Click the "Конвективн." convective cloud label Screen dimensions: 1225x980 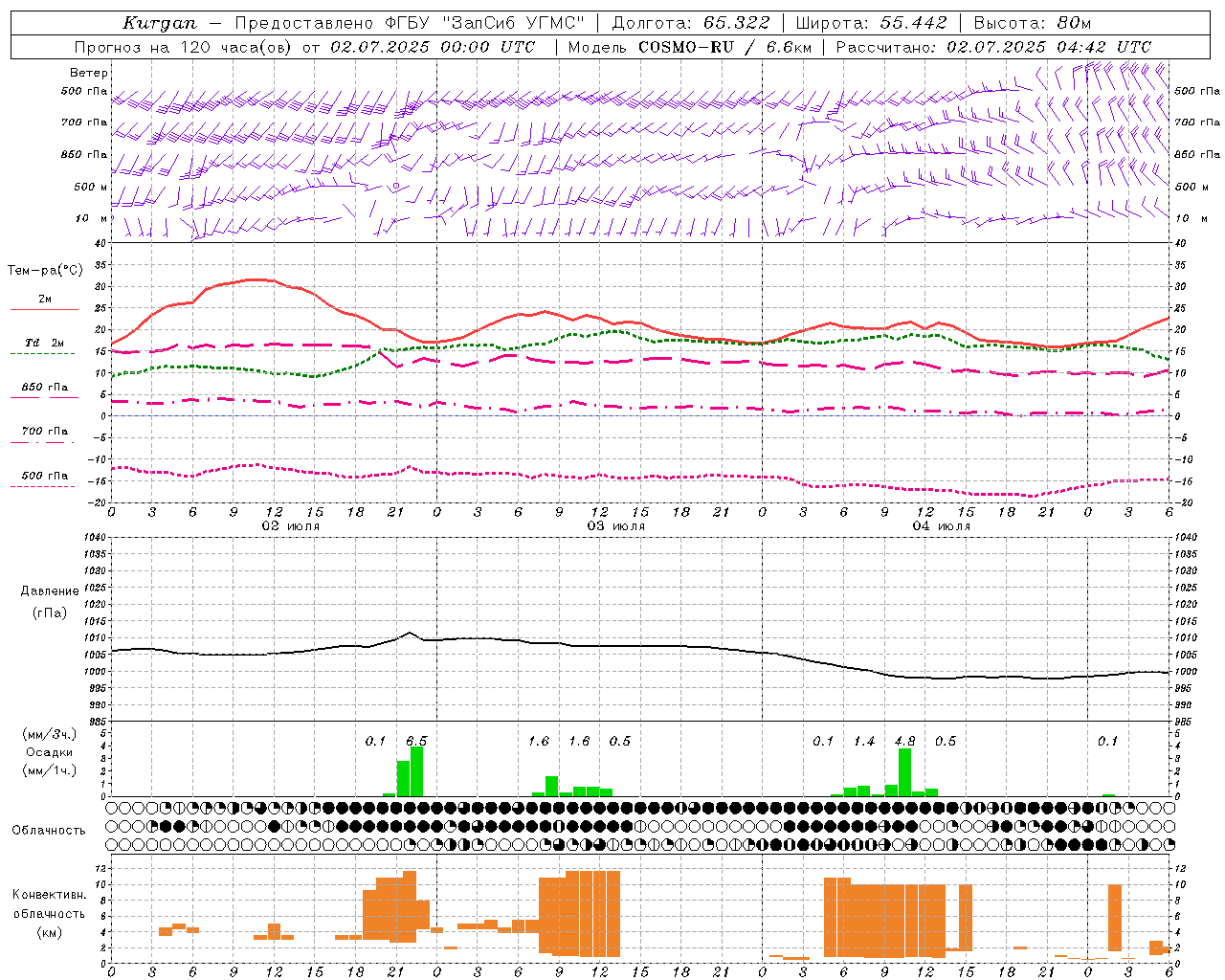point(50,895)
